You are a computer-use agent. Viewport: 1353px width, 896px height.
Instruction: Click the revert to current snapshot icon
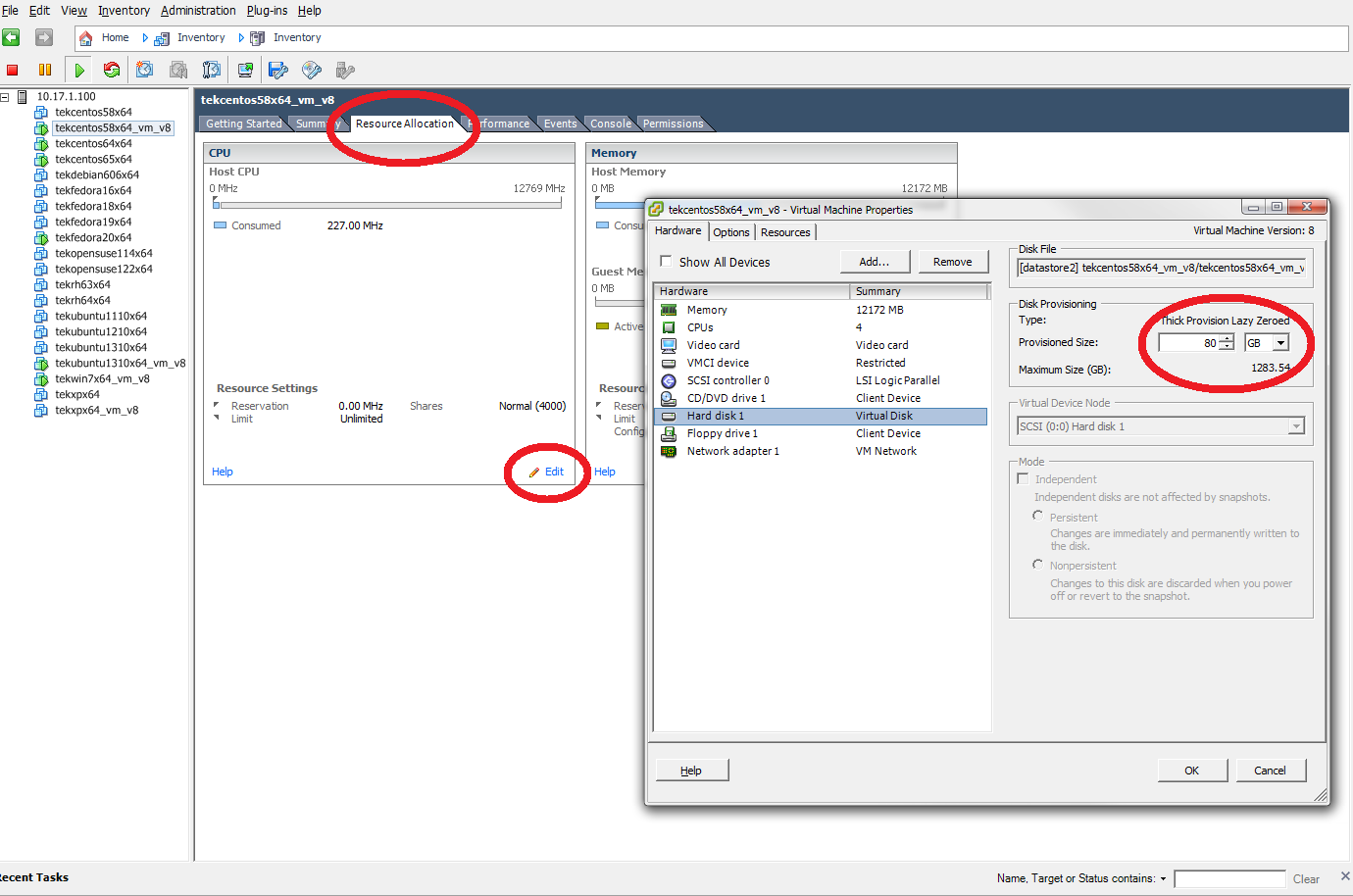pos(178,70)
